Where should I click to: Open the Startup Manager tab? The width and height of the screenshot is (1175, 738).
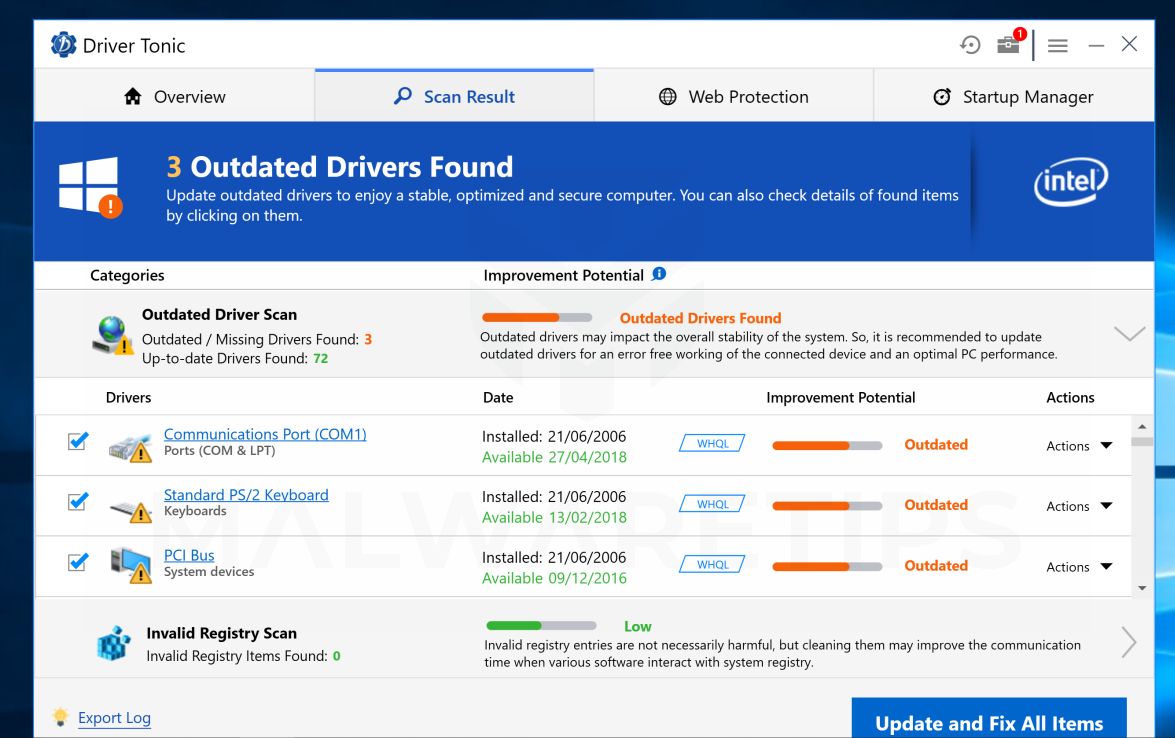(x=1013, y=97)
